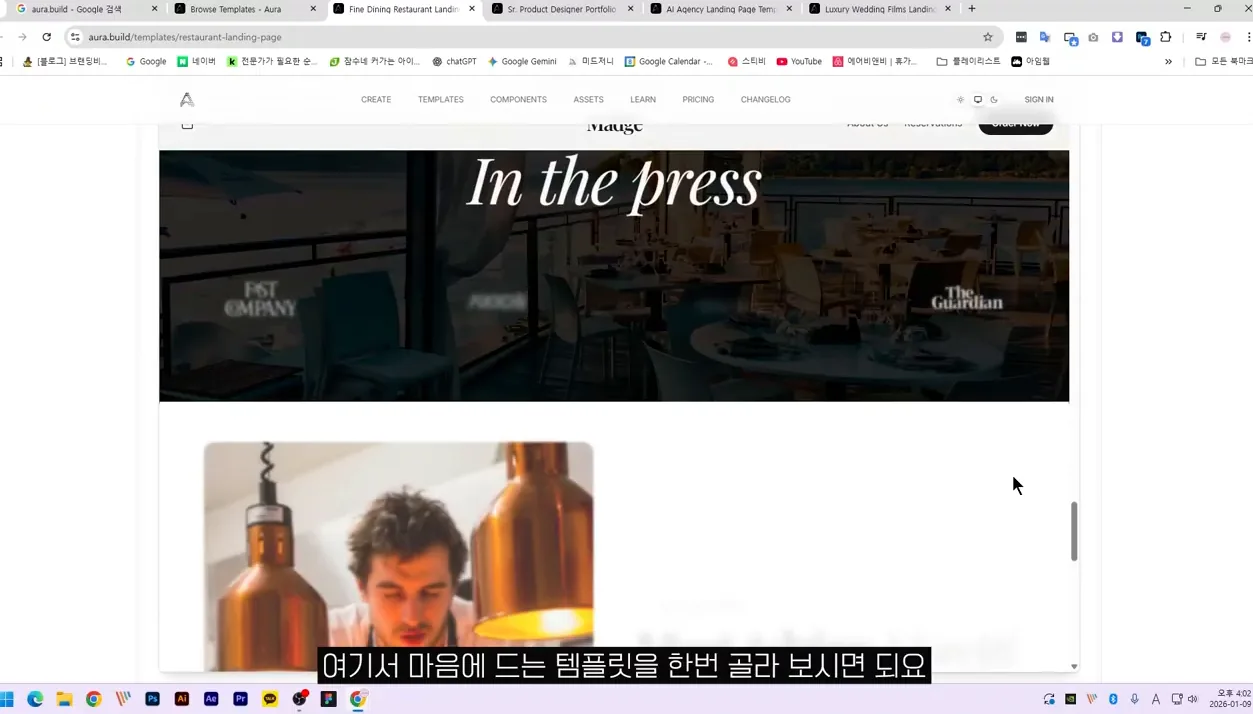Open the TEMPLATES menu item

[441, 99]
